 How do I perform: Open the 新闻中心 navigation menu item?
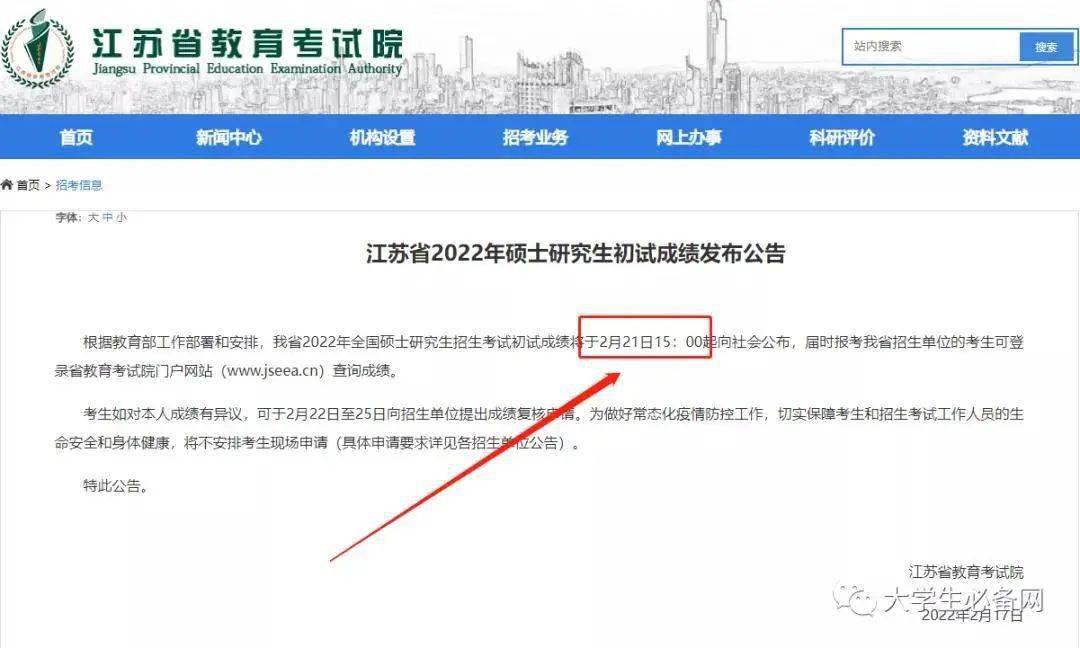pos(229,138)
